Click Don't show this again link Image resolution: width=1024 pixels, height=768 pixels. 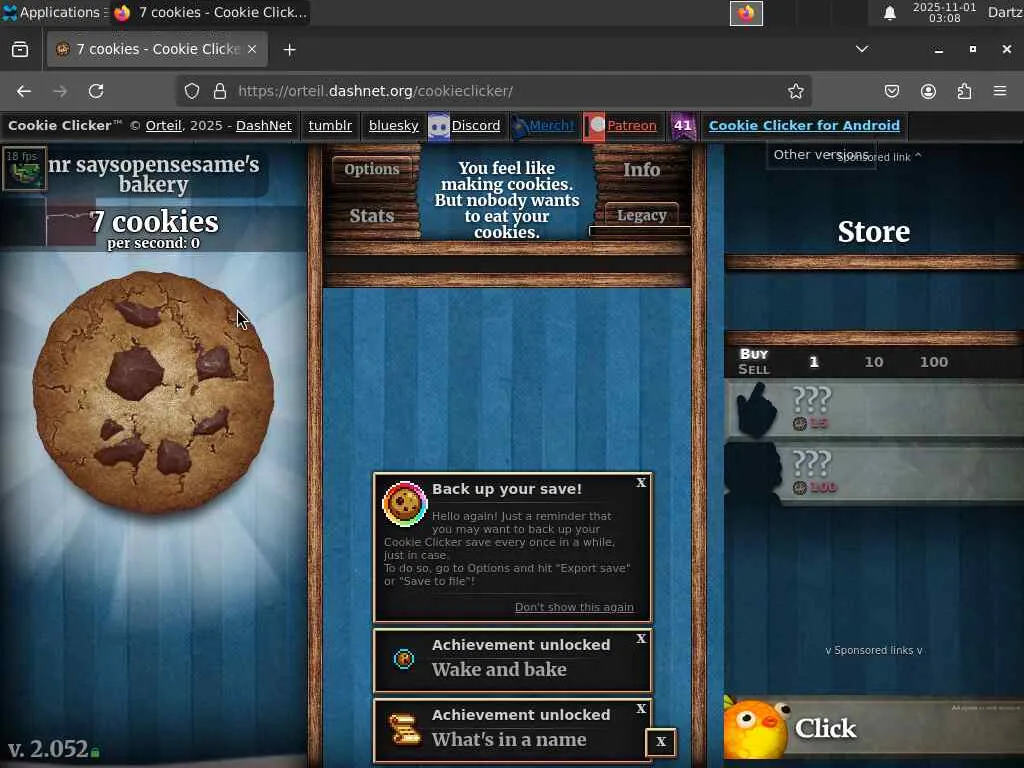(574, 607)
